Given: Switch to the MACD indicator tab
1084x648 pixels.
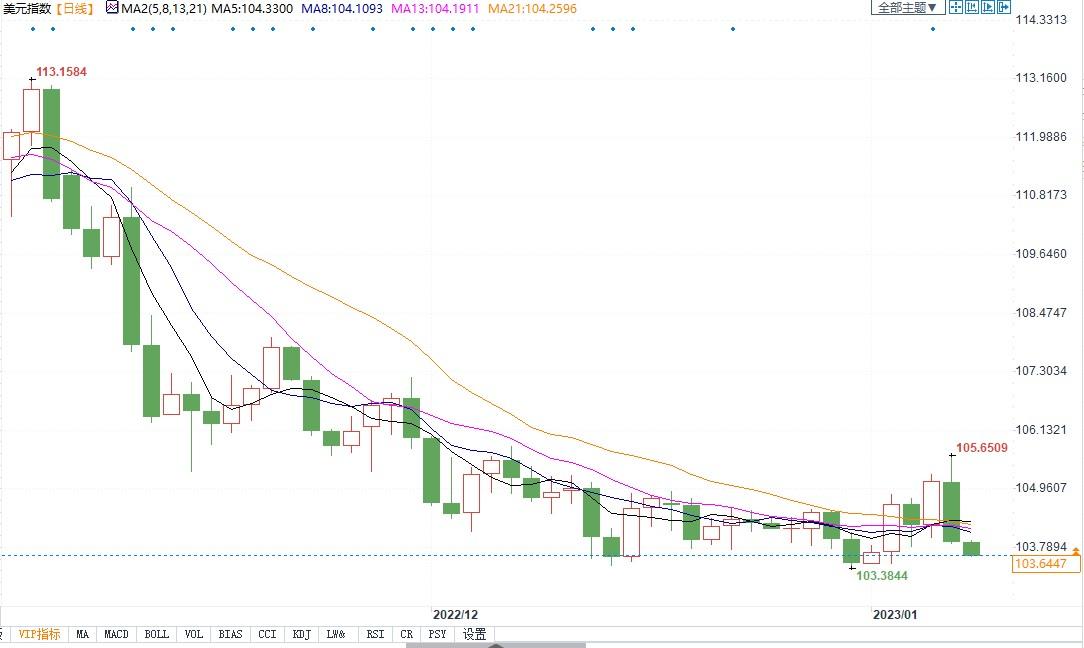Looking at the screenshot, I should coord(117,634).
